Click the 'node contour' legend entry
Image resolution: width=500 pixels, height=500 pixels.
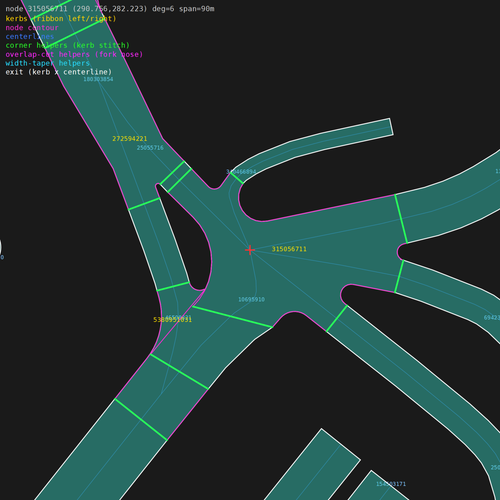32,28
